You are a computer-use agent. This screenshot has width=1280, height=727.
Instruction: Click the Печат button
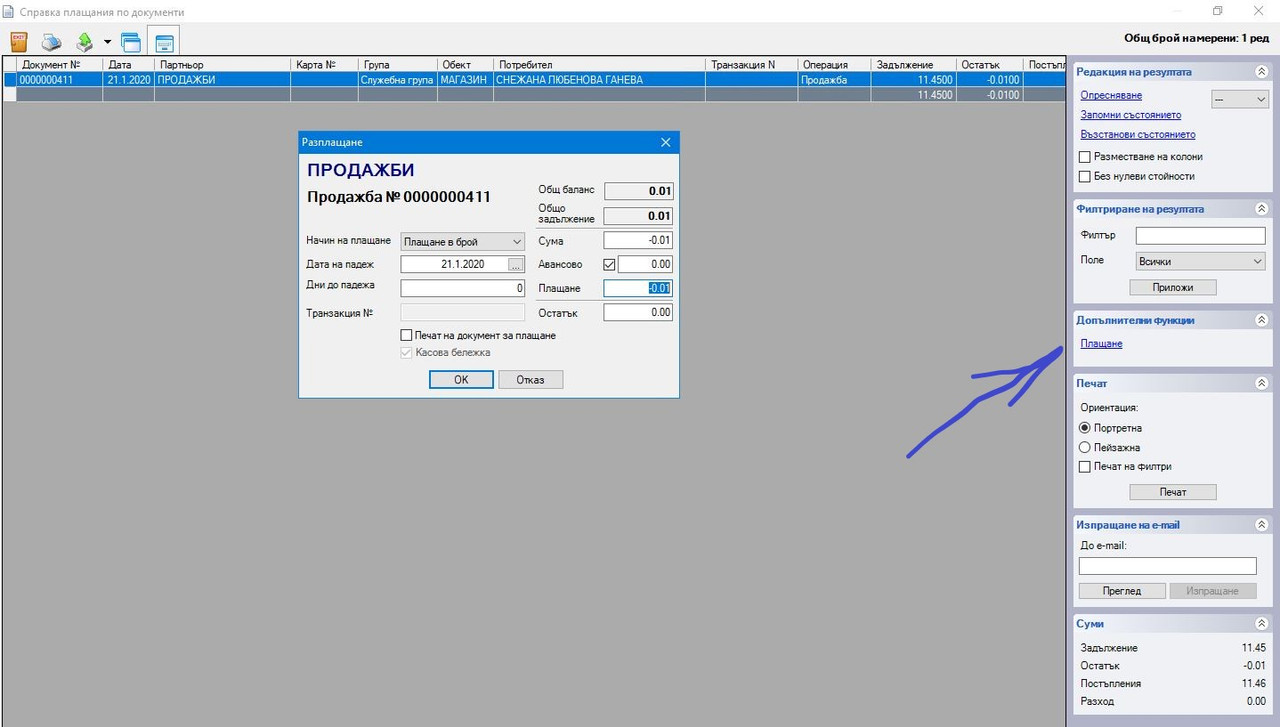(x=1173, y=492)
